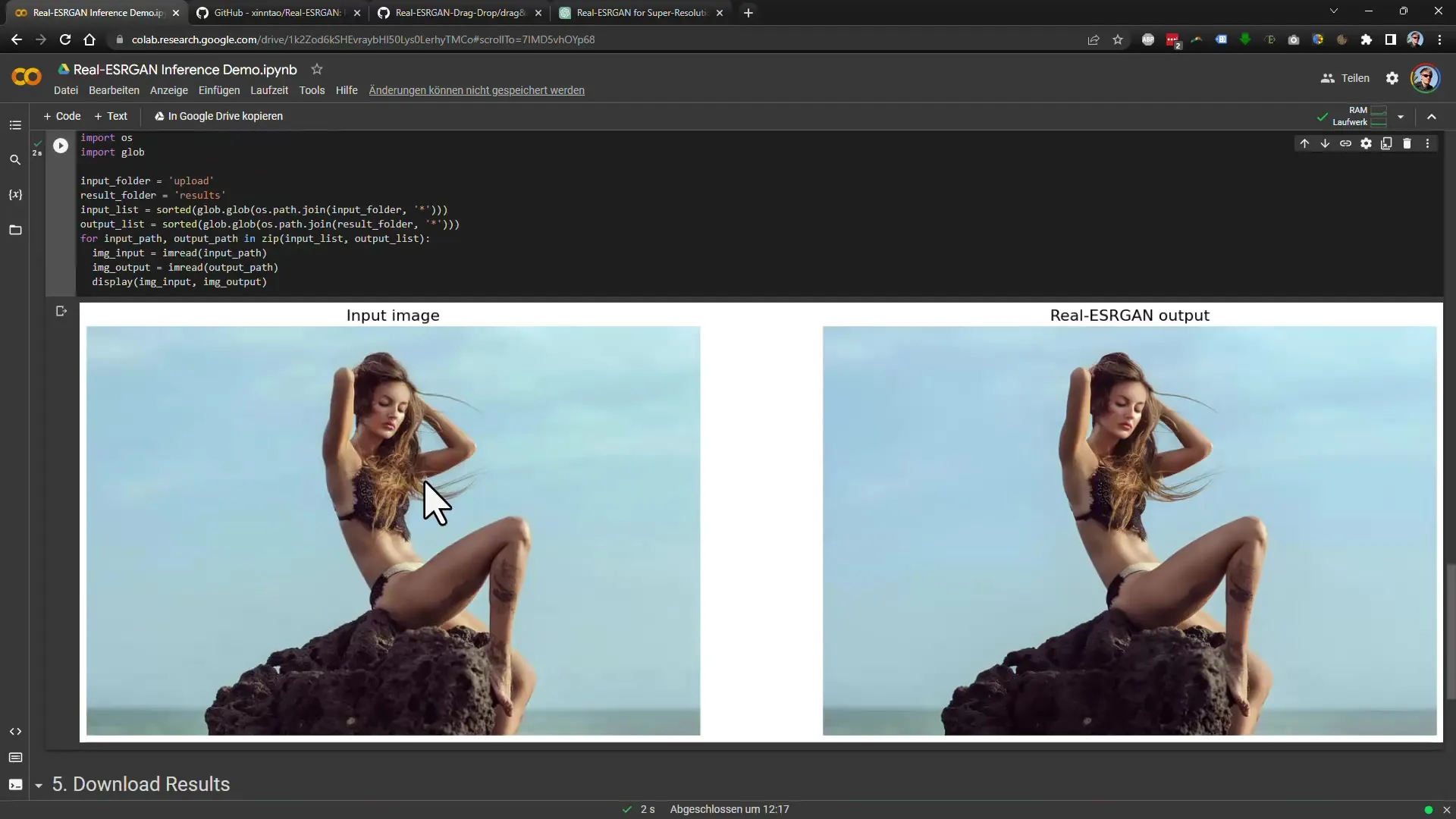
Task: Click the terminal/console icon in sidebar
Action: point(15,786)
